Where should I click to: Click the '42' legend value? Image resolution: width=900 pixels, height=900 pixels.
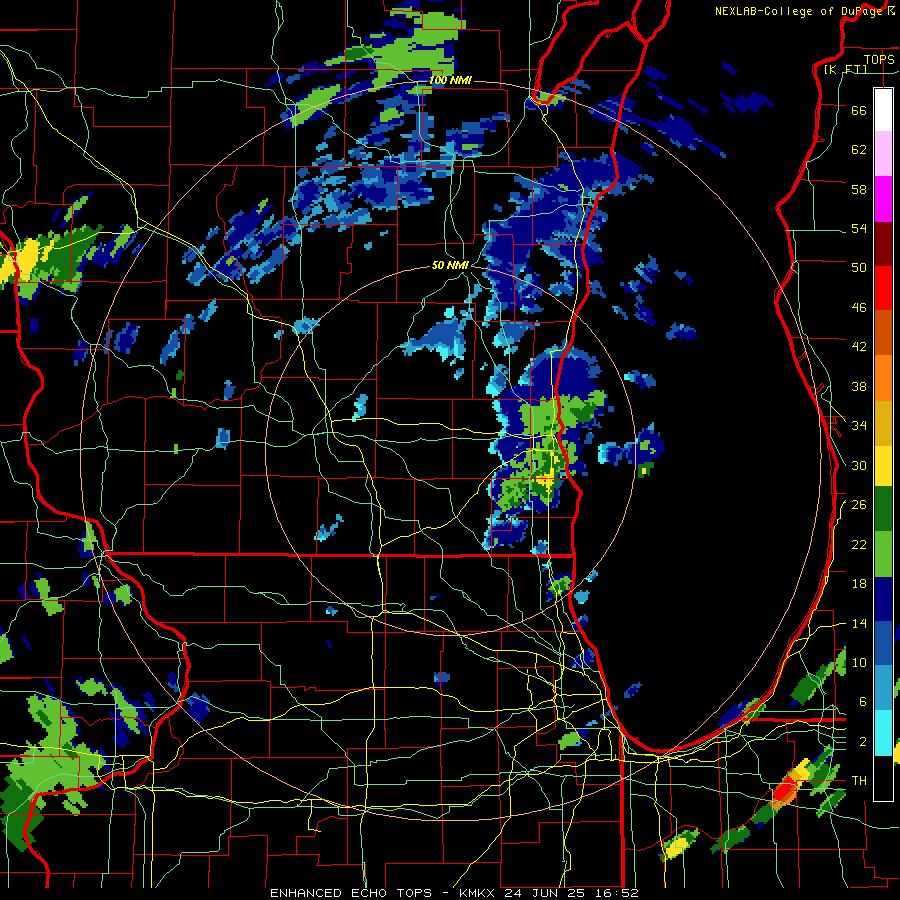[859, 347]
